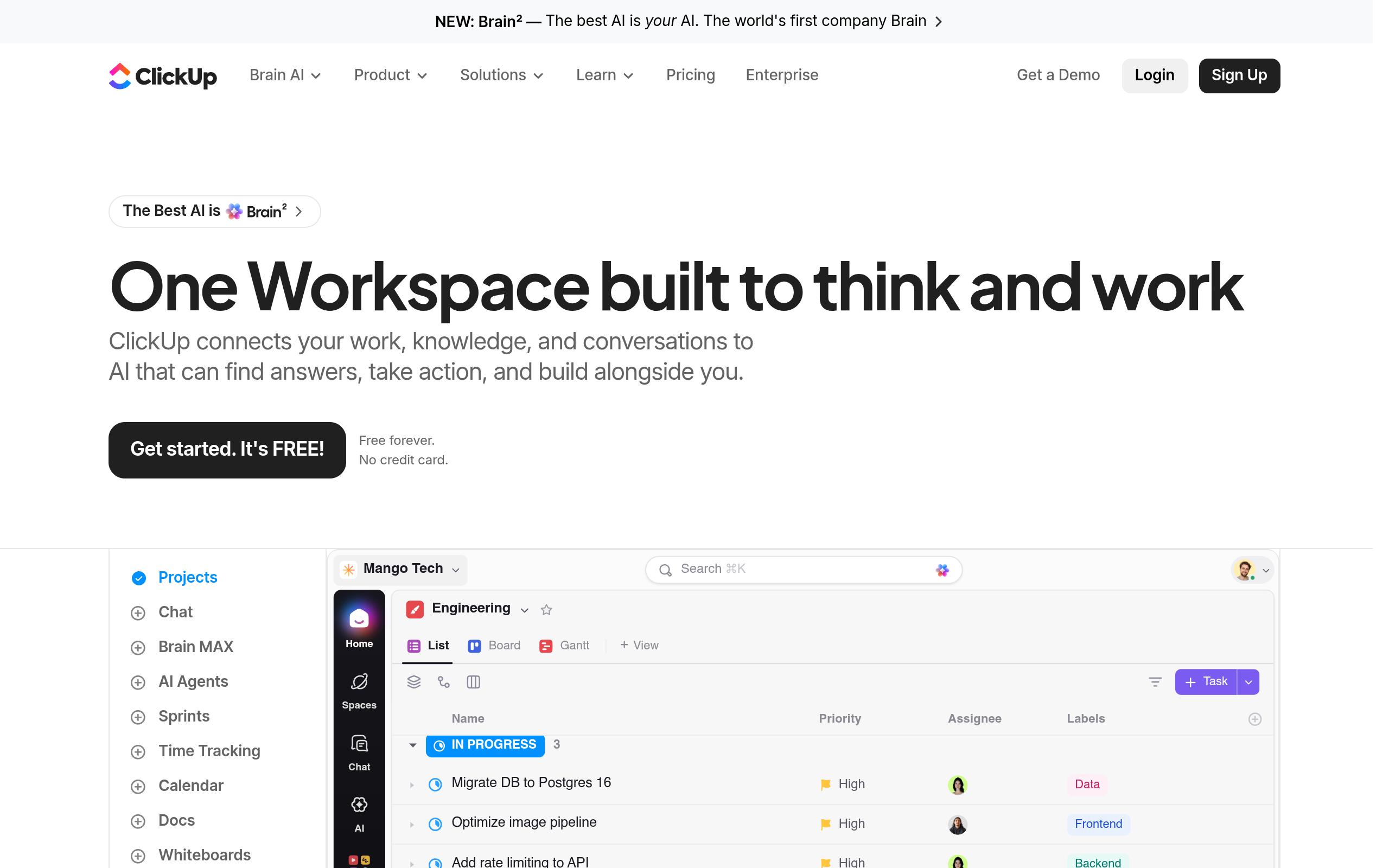Viewport: 1389px width, 868px height.
Task: Collapse the IN PROGRESS group triangle
Action: [412, 745]
